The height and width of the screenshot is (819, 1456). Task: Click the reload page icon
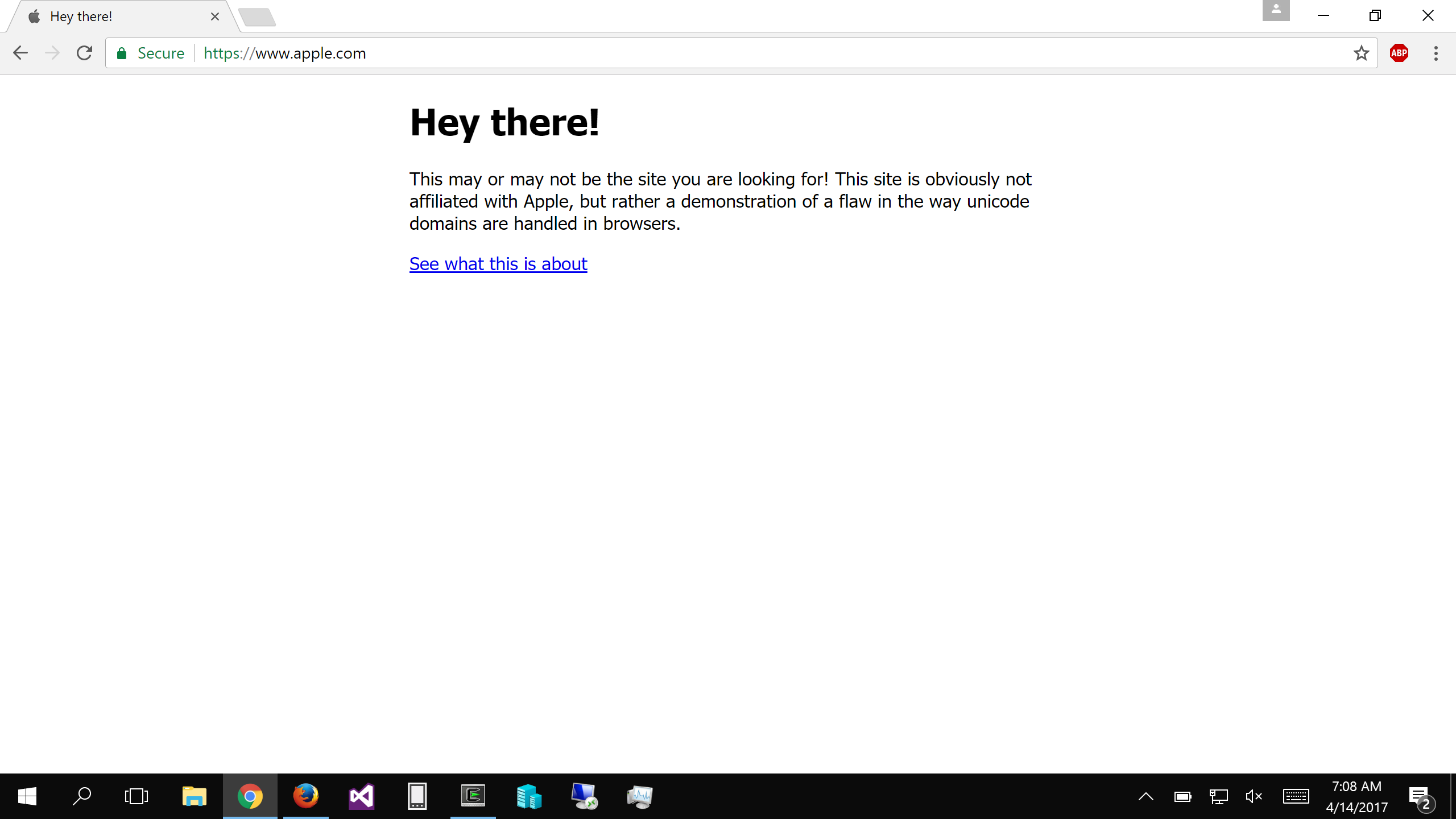coord(84,53)
